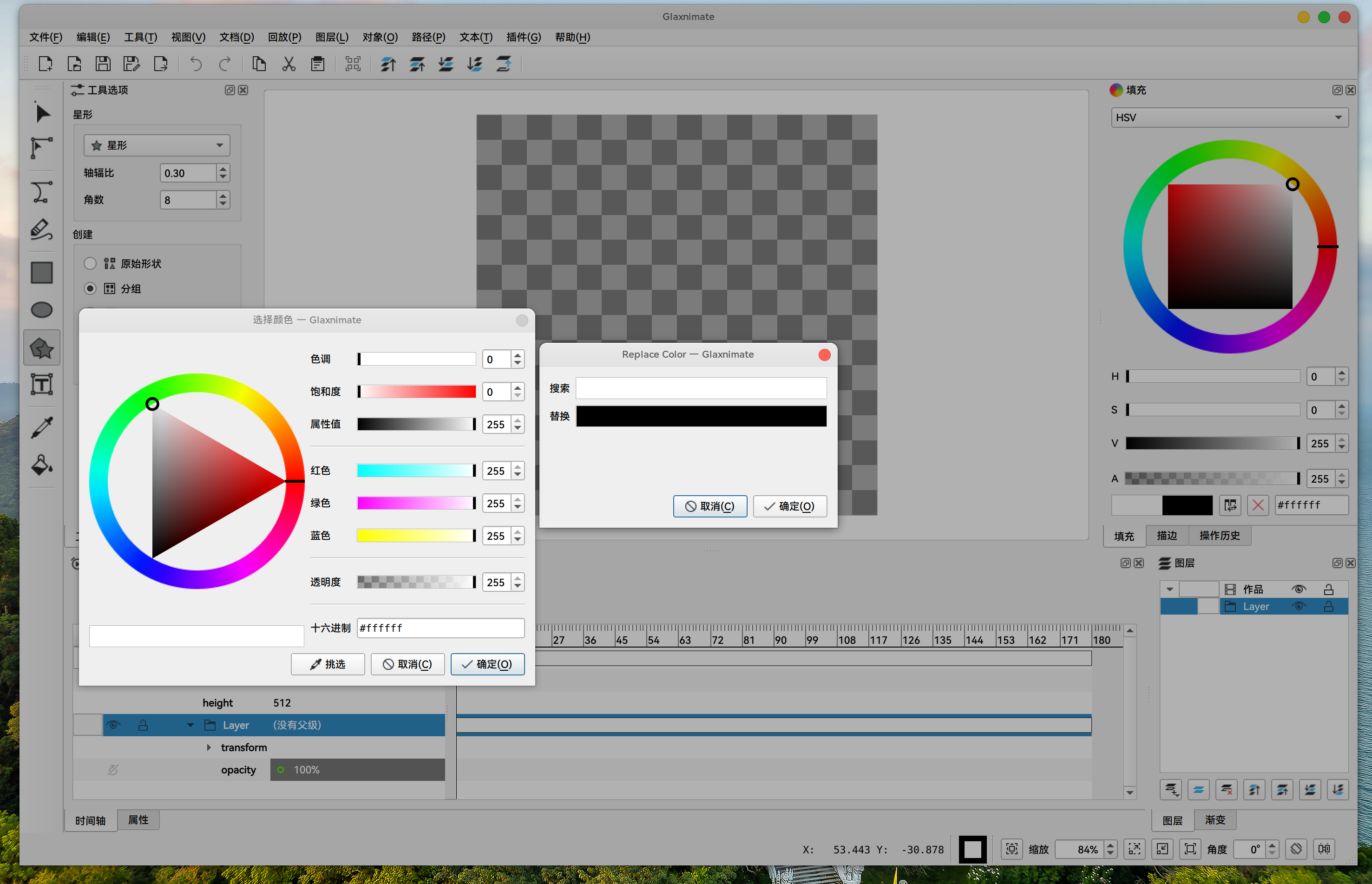This screenshot has width=1372, height=884.
Task: Select the Text tool
Action: 42,384
